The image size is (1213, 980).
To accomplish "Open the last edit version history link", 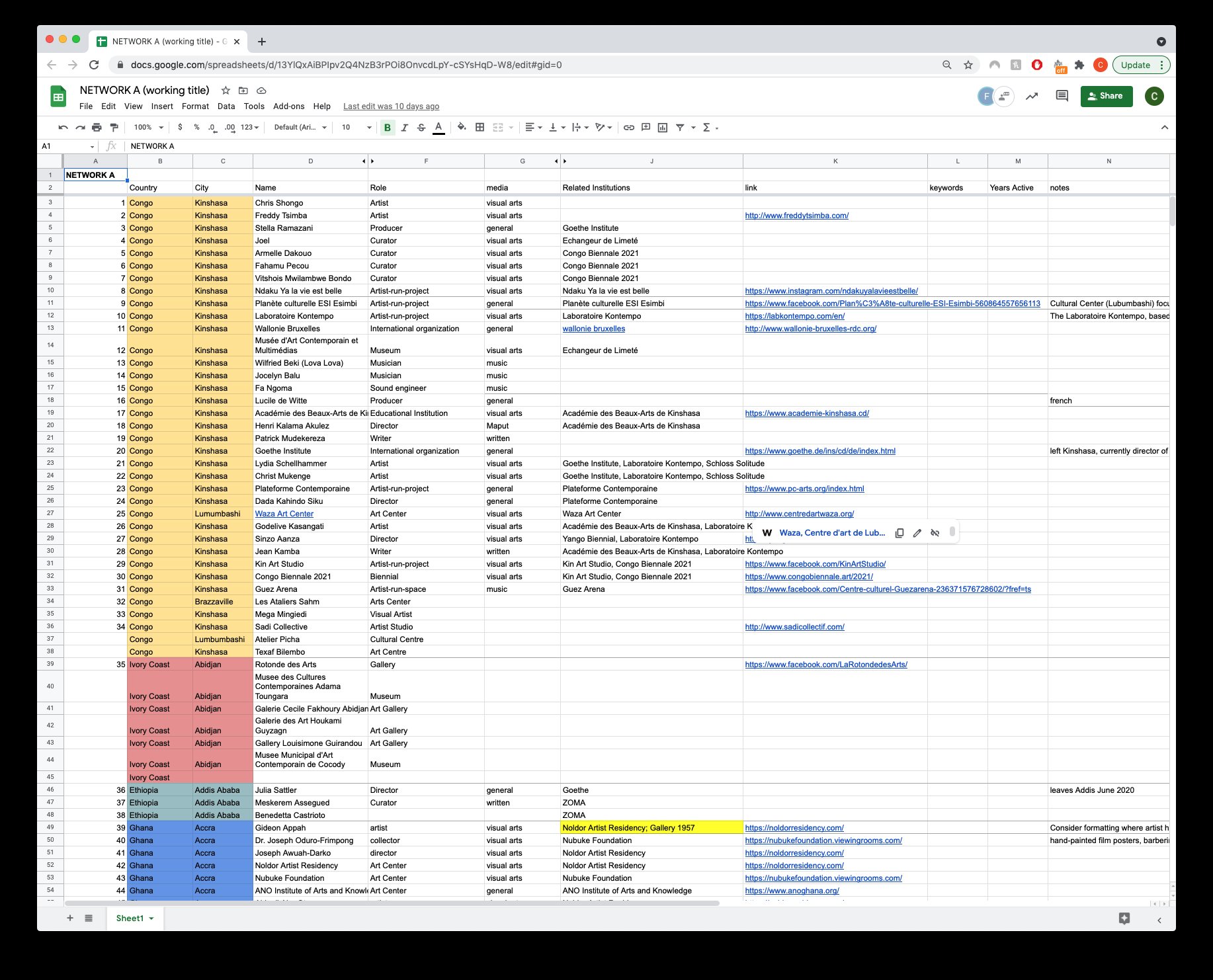I will click(391, 106).
